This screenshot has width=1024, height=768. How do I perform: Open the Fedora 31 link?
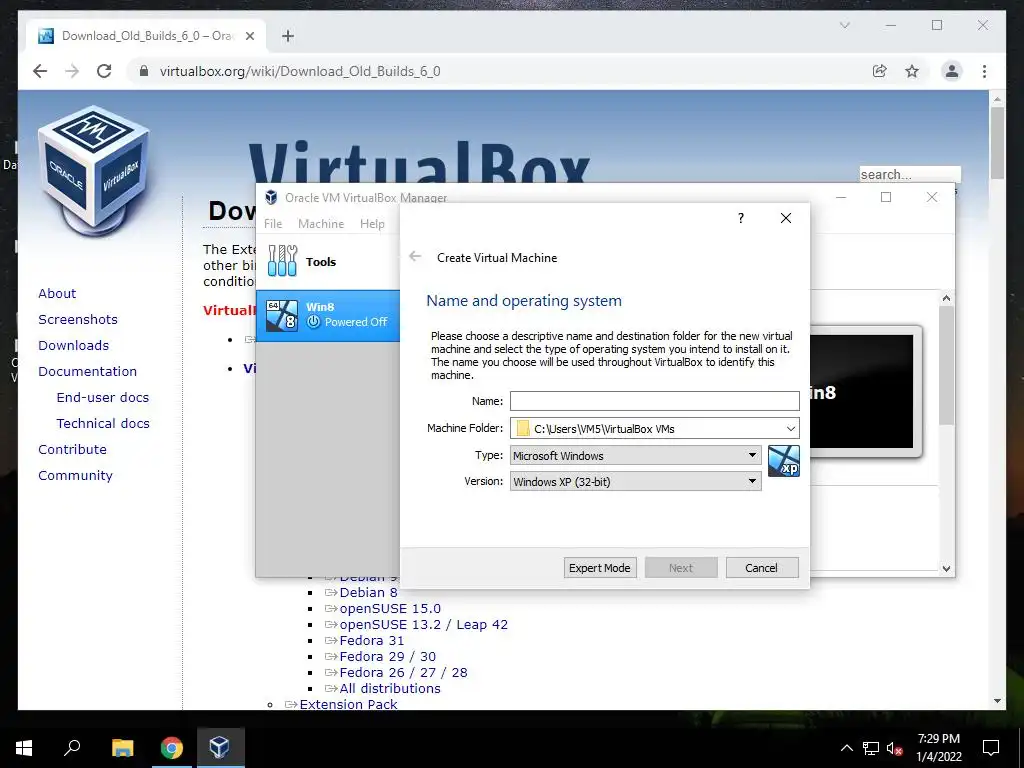click(x=372, y=641)
